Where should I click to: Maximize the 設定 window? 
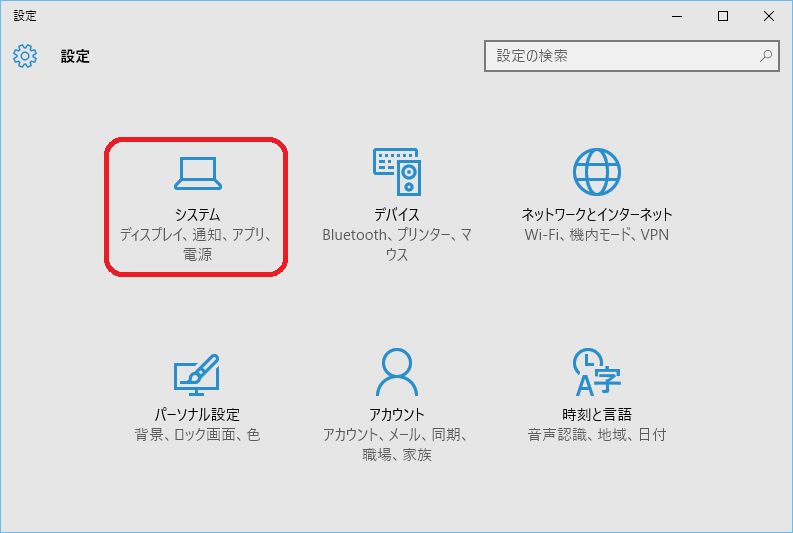pyautogui.click(x=723, y=16)
